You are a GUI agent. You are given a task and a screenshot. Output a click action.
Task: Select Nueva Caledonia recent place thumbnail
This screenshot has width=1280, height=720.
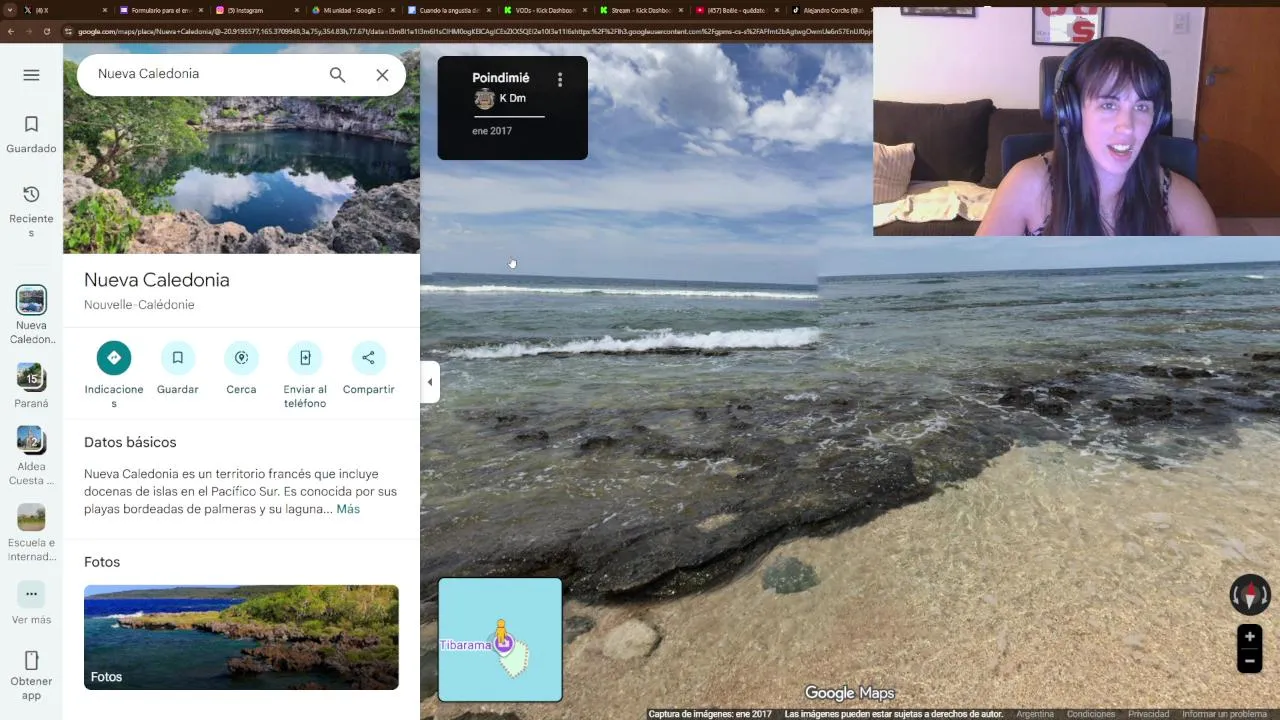[x=31, y=300]
